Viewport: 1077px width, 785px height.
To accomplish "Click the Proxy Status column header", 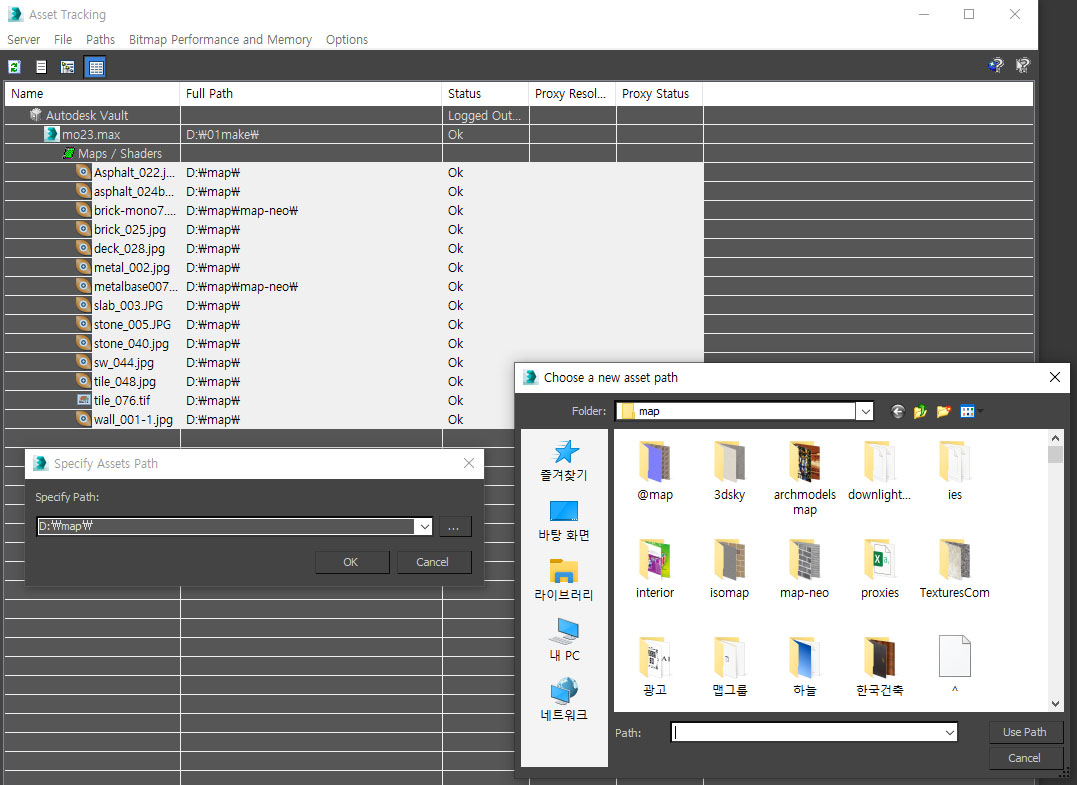I will 659,94.
